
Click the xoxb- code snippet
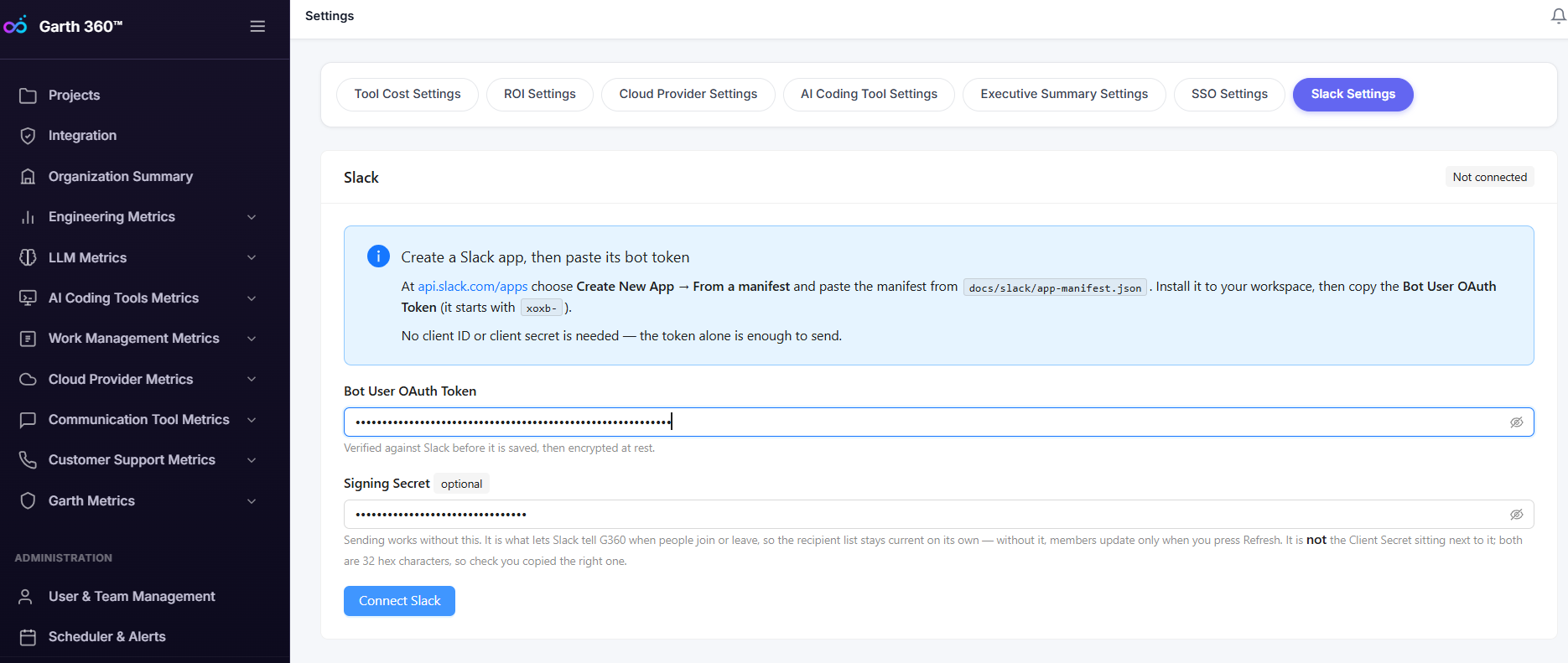point(541,308)
